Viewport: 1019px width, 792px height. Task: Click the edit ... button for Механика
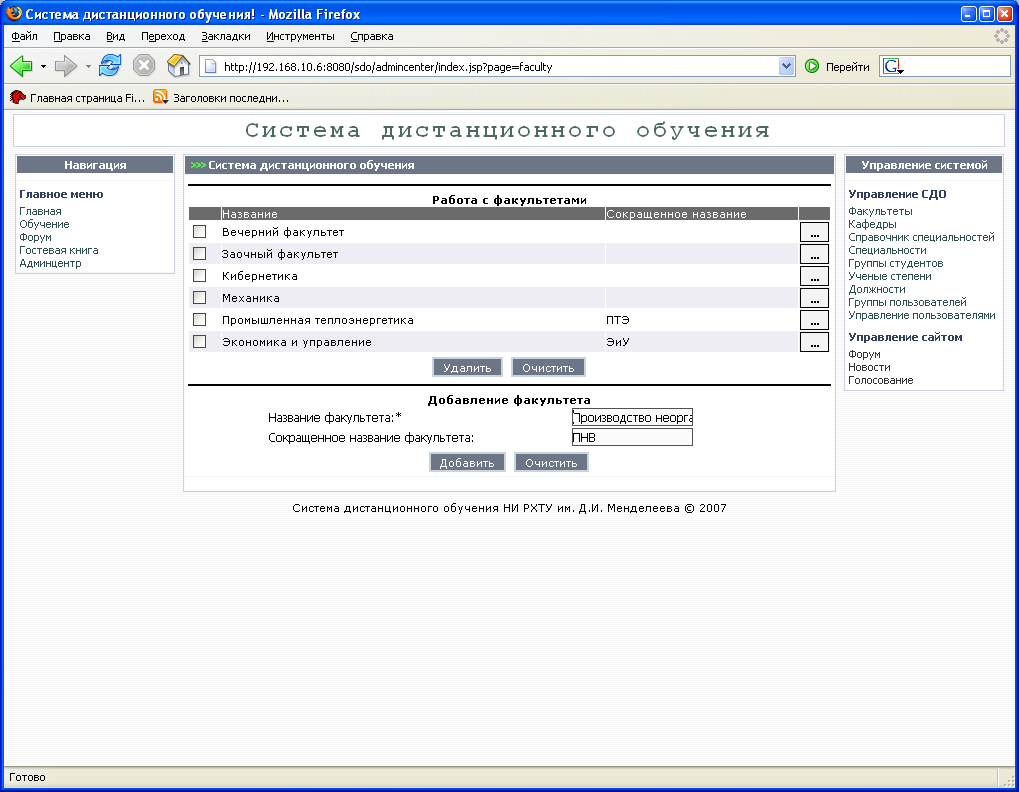click(x=814, y=298)
